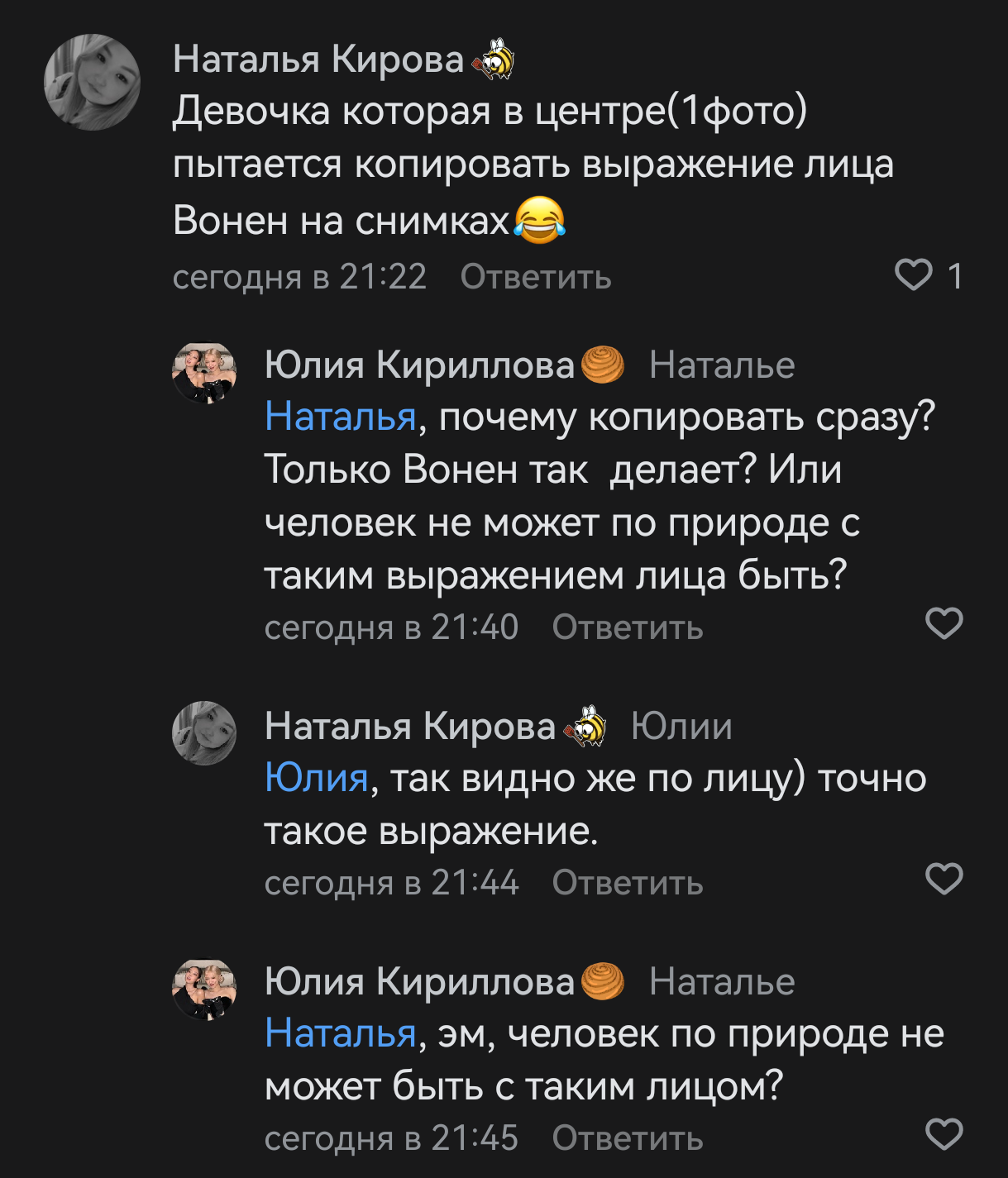The height and width of the screenshot is (1178, 1008).
Task: Like Наталья's 21:44 reply with the heart
Action: click(x=944, y=880)
